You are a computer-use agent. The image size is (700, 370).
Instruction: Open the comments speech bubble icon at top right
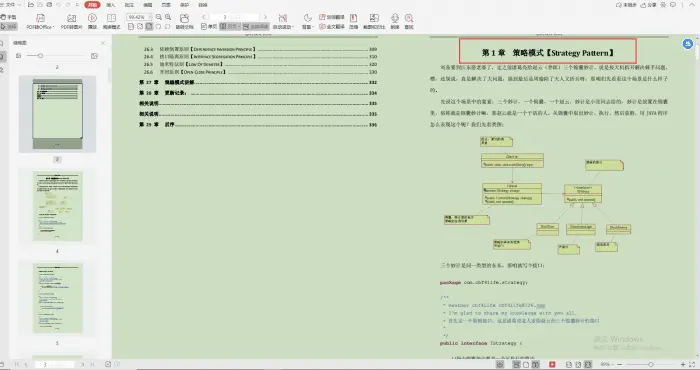(673, 5)
